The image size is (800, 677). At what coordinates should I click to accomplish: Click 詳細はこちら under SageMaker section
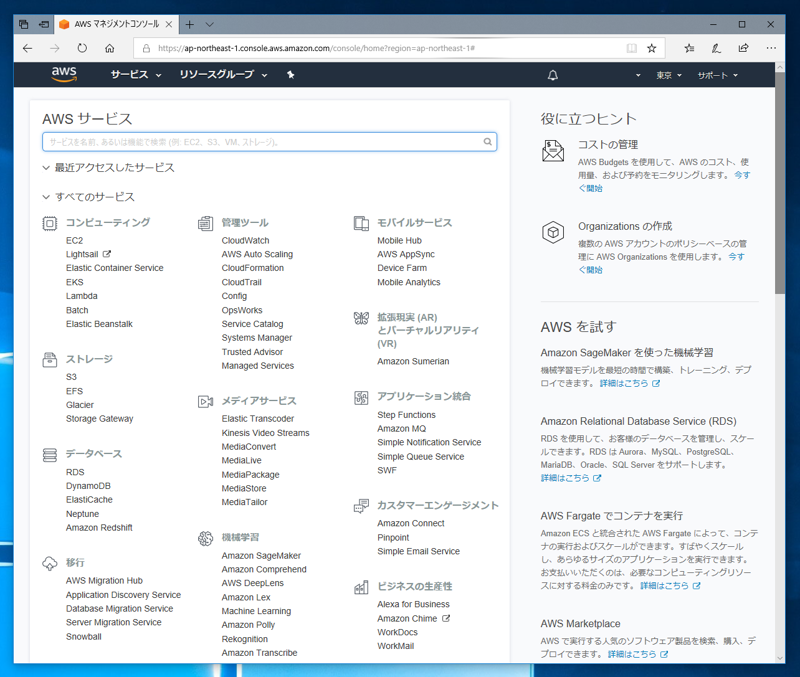pos(630,383)
